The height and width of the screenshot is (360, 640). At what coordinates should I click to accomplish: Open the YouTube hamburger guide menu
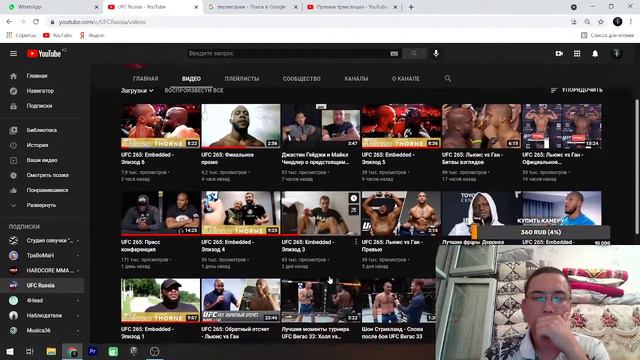[13, 53]
